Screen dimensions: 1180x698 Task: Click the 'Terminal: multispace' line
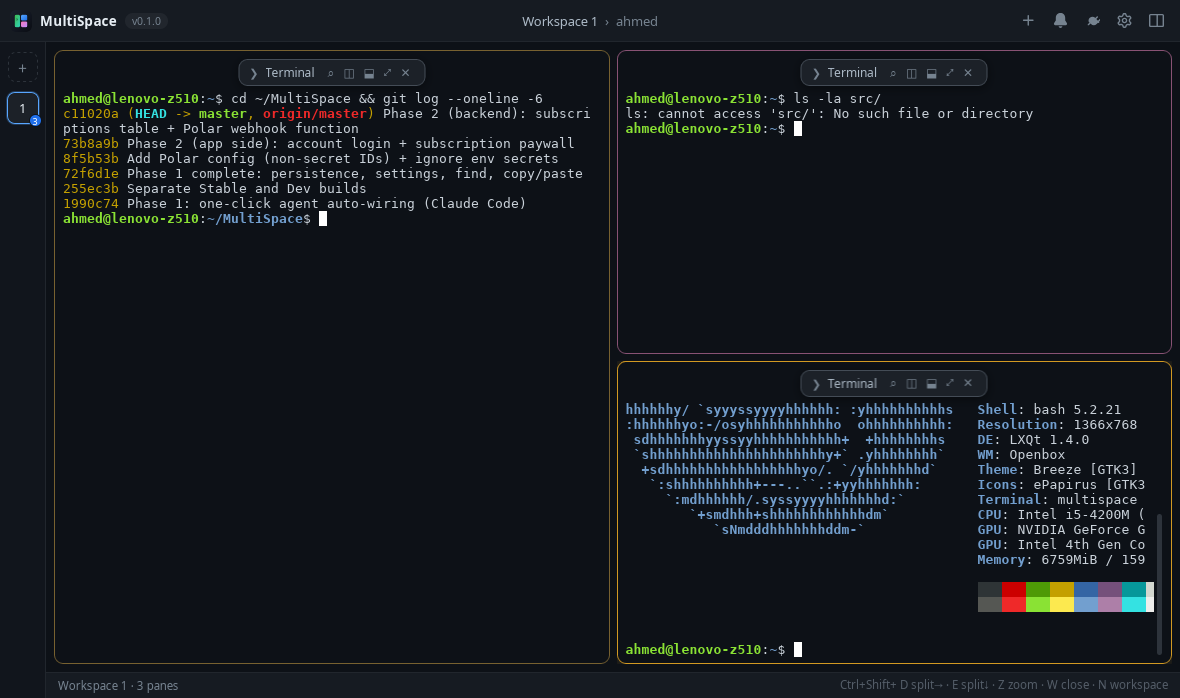tap(1057, 500)
